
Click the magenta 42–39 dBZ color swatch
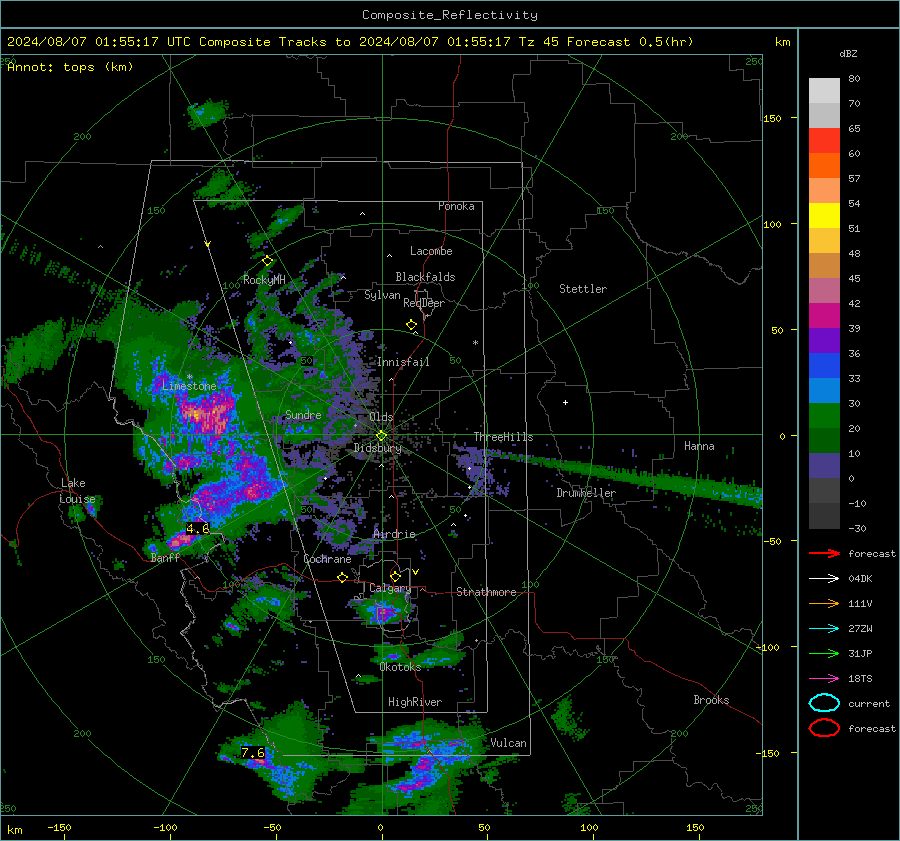[824, 316]
